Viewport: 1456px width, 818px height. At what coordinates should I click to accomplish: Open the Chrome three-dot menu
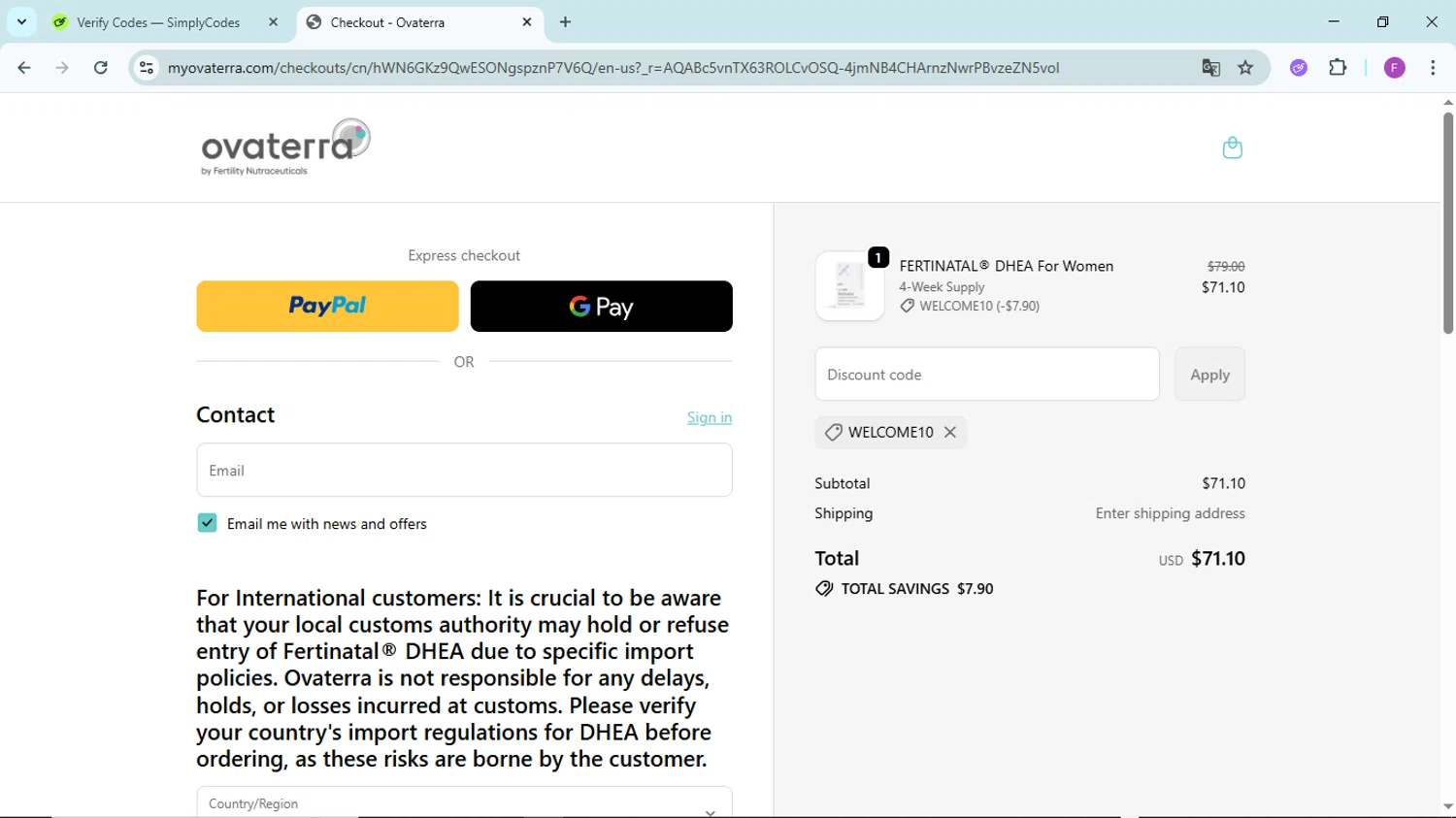1433,68
